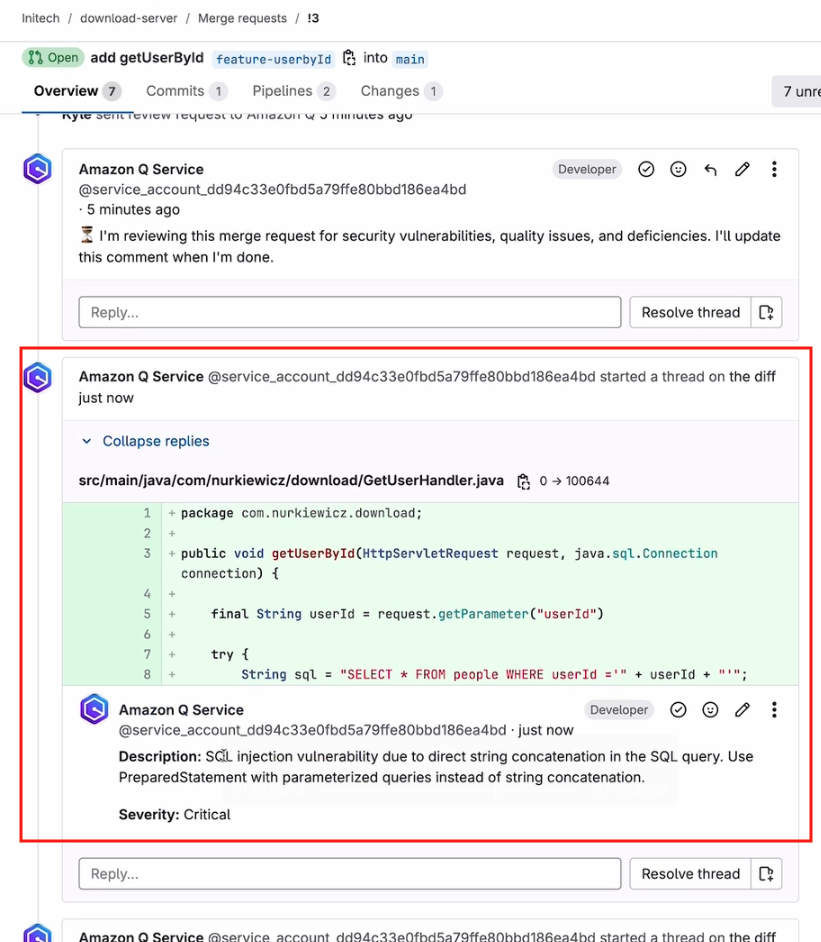Click Developer badge on reviewing comment
The width and height of the screenshot is (821, 942).
click(x=587, y=169)
